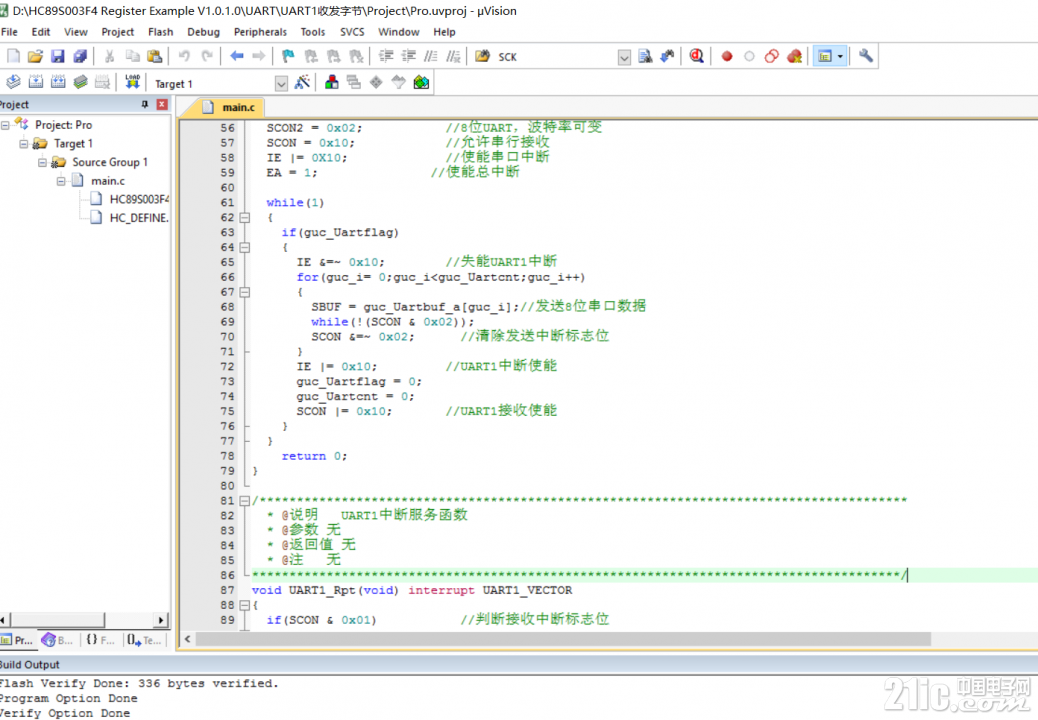
Task: Navigate backwards with the blue left arrow
Action: coord(236,56)
